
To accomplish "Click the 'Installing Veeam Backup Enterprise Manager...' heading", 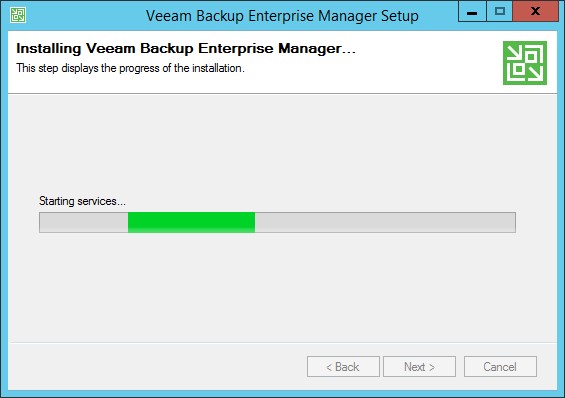I will pyautogui.click(x=186, y=48).
